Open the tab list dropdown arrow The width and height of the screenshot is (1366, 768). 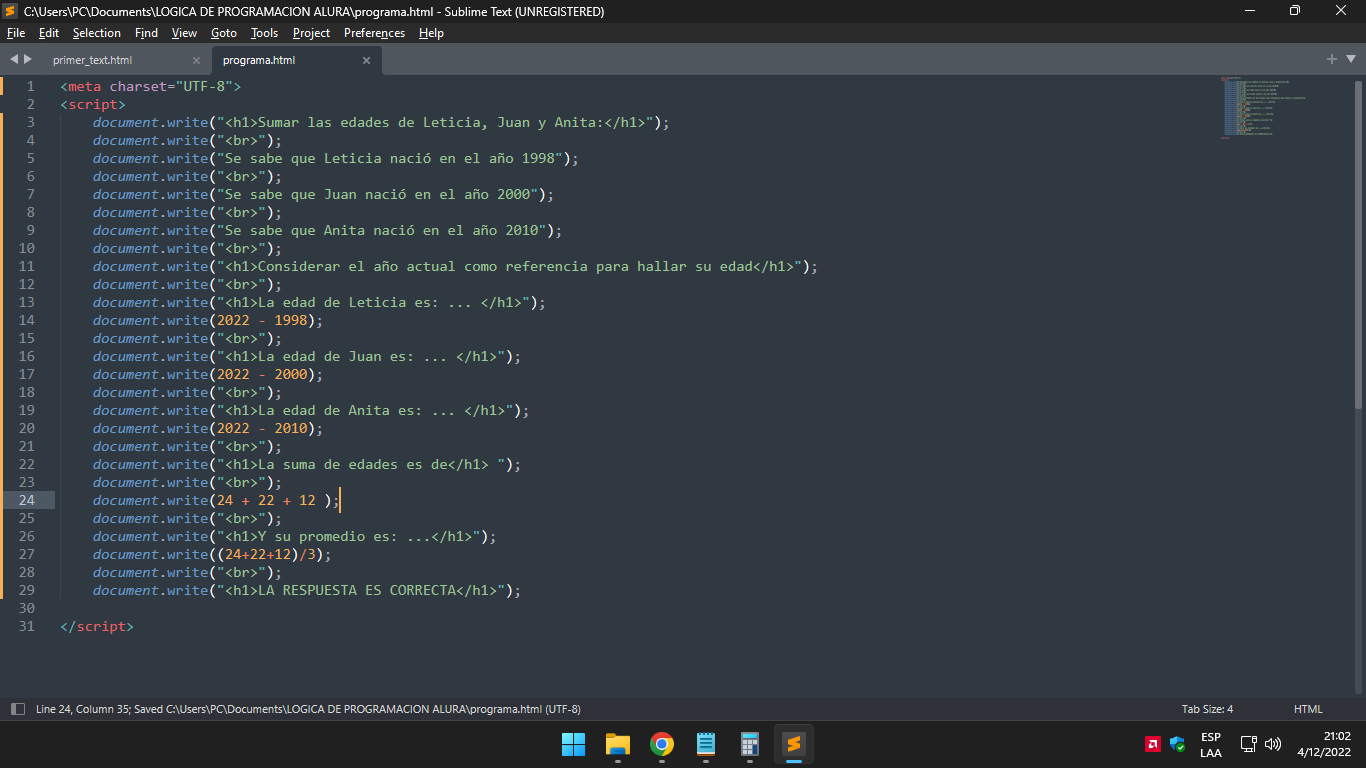point(1350,59)
